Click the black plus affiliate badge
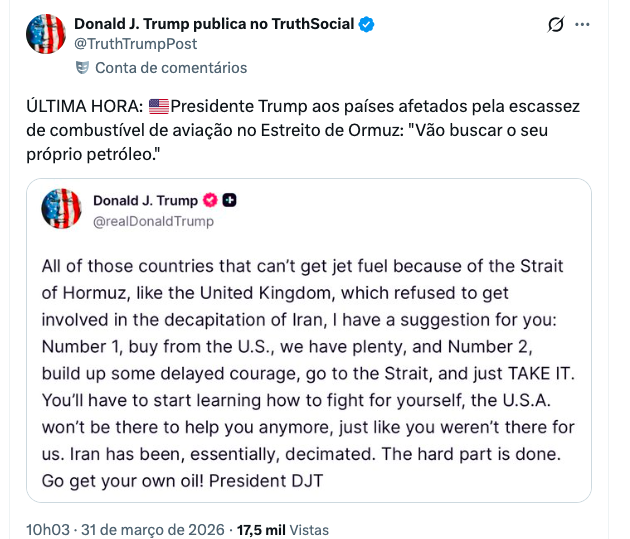The height and width of the screenshot is (539, 630). pyautogui.click(x=229, y=200)
